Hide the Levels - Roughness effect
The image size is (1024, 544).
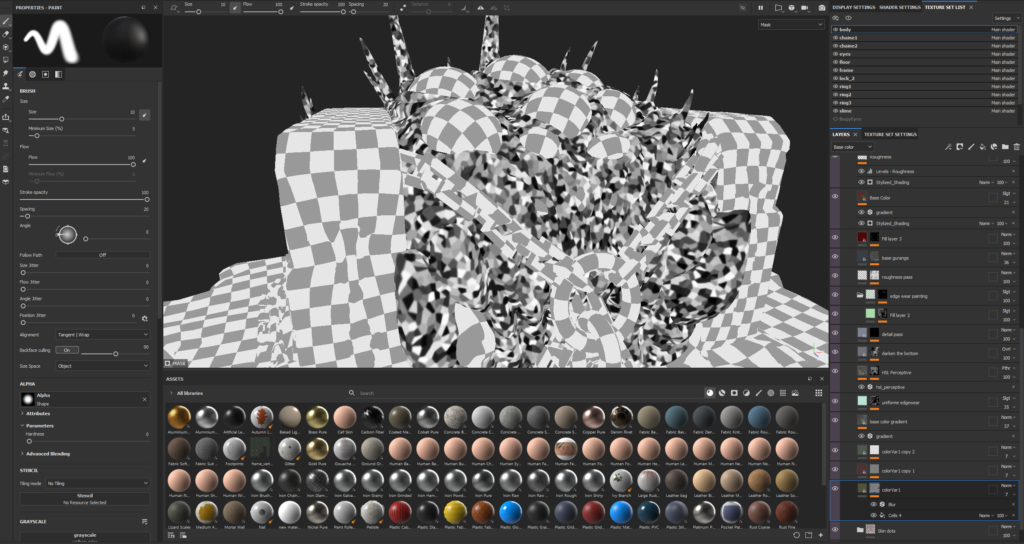pos(861,171)
